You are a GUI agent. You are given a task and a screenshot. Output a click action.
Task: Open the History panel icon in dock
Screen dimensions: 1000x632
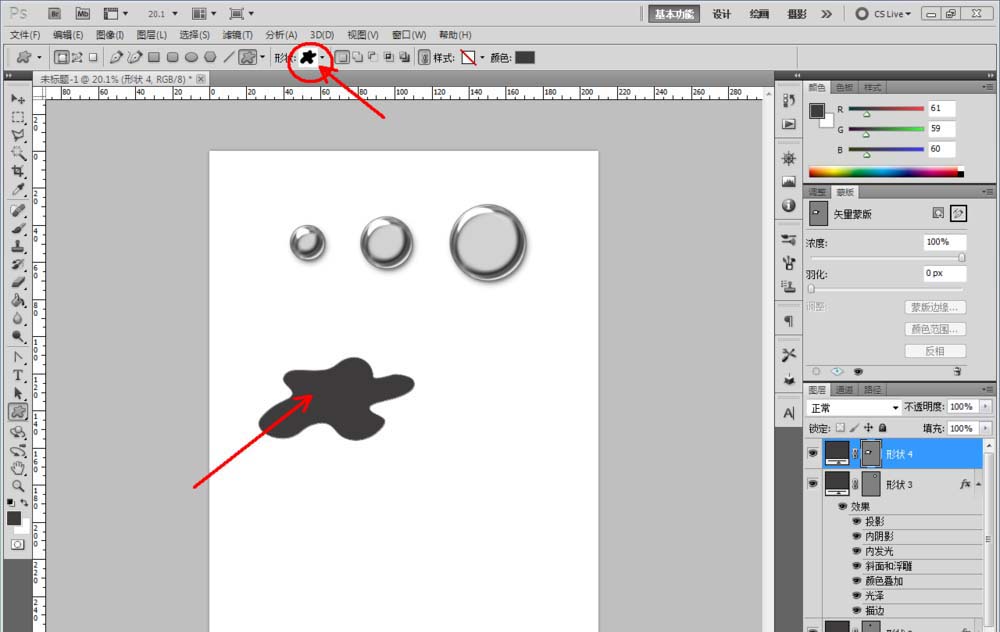(789, 100)
